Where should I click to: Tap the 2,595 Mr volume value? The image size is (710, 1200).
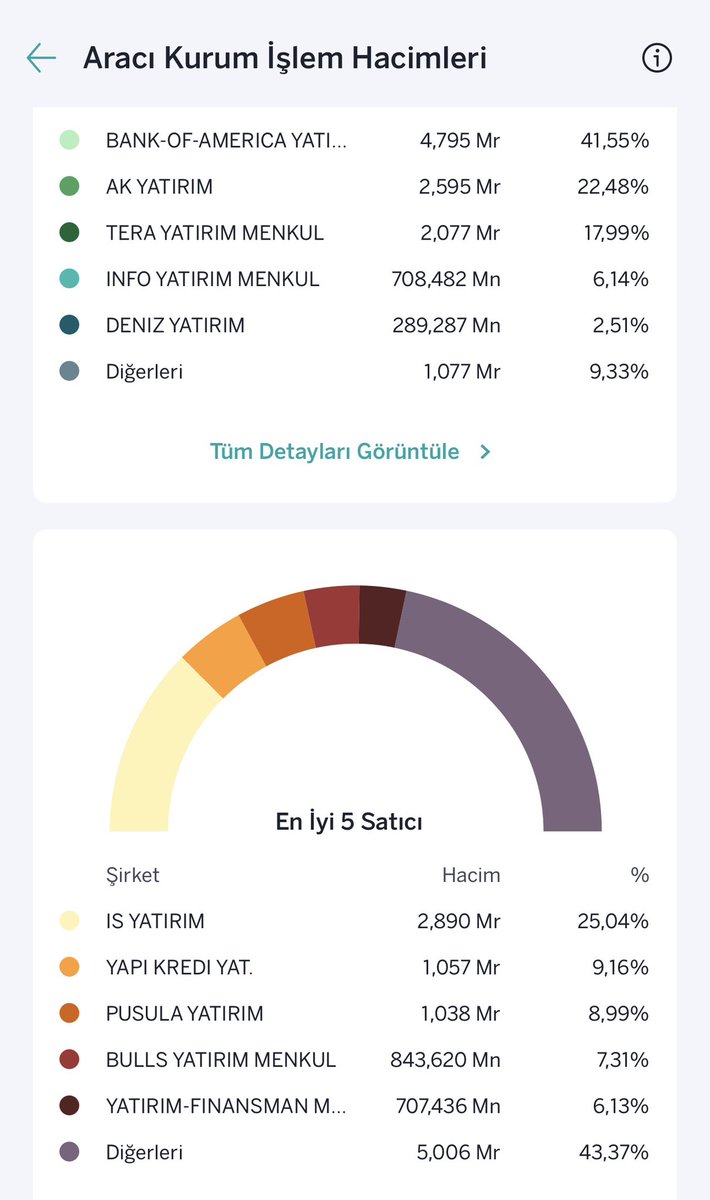pyautogui.click(x=460, y=187)
